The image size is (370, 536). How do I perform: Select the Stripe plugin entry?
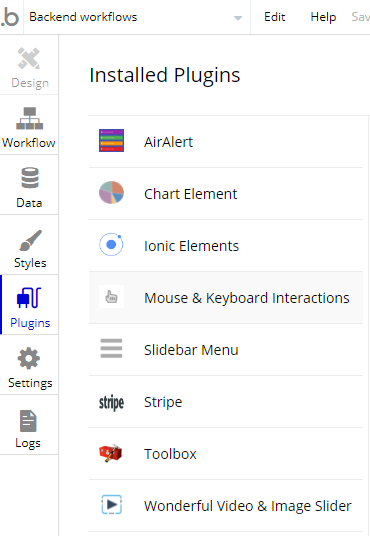pyautogui.click(x=226, y=402)
